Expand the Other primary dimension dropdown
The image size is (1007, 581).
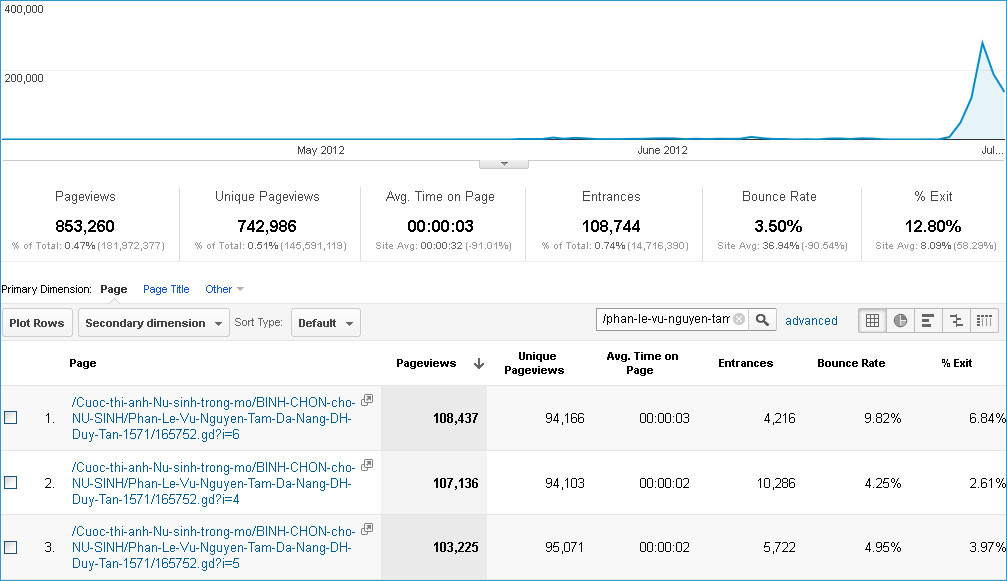(224, 289)
